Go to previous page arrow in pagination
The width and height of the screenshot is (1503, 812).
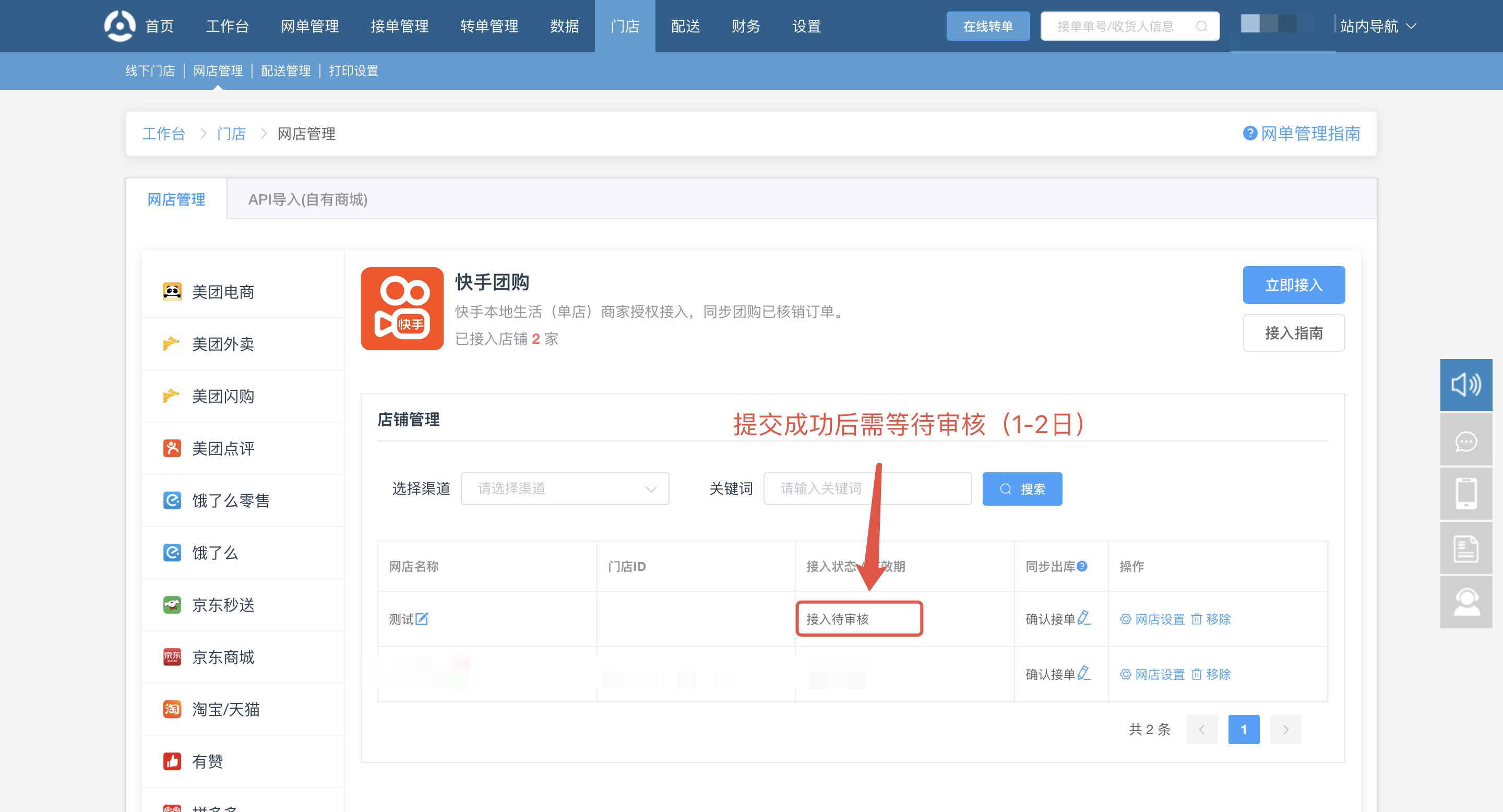pyautogui.click(x=1202, y=729)
